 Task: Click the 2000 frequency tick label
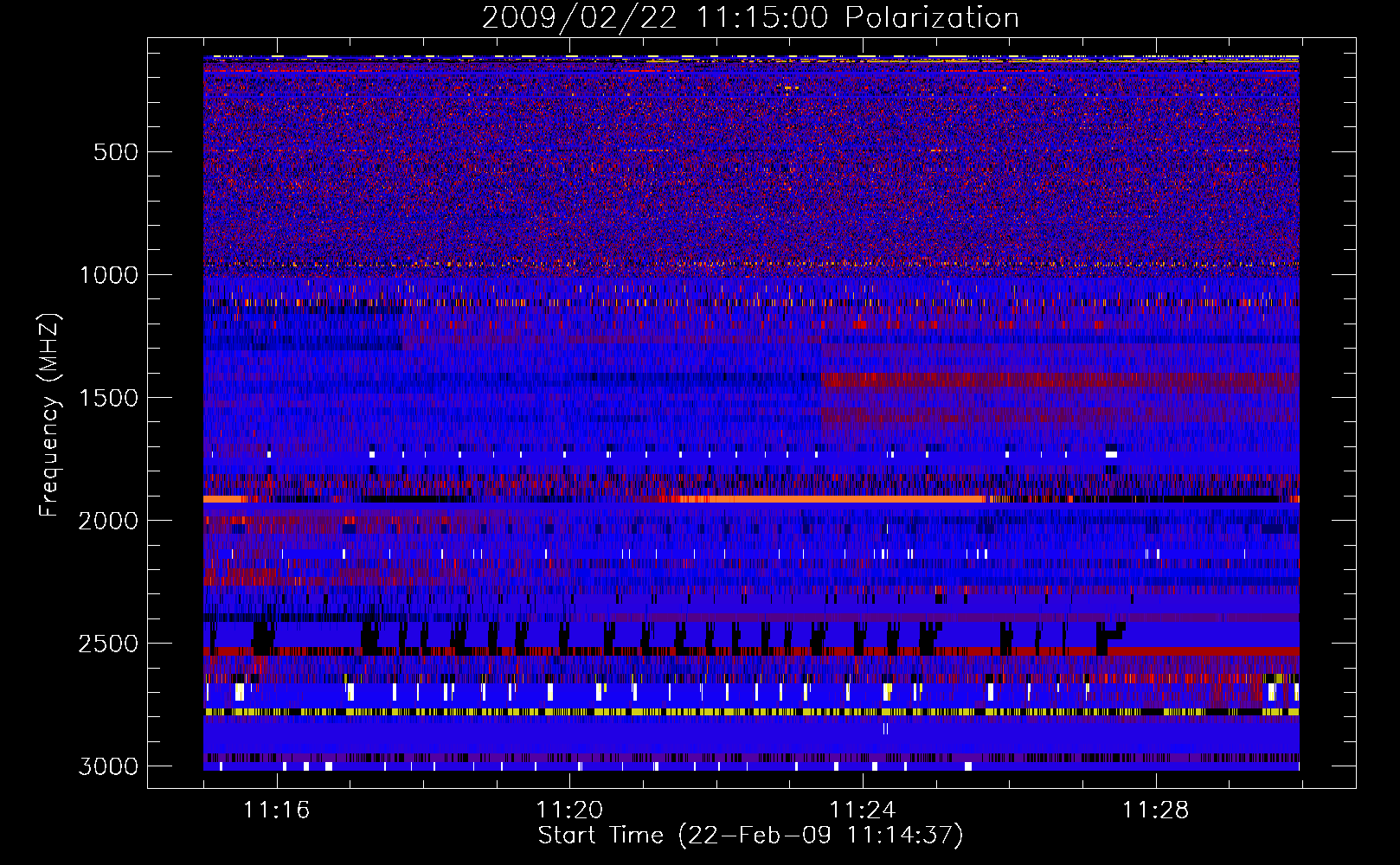[x=109, y=521]
